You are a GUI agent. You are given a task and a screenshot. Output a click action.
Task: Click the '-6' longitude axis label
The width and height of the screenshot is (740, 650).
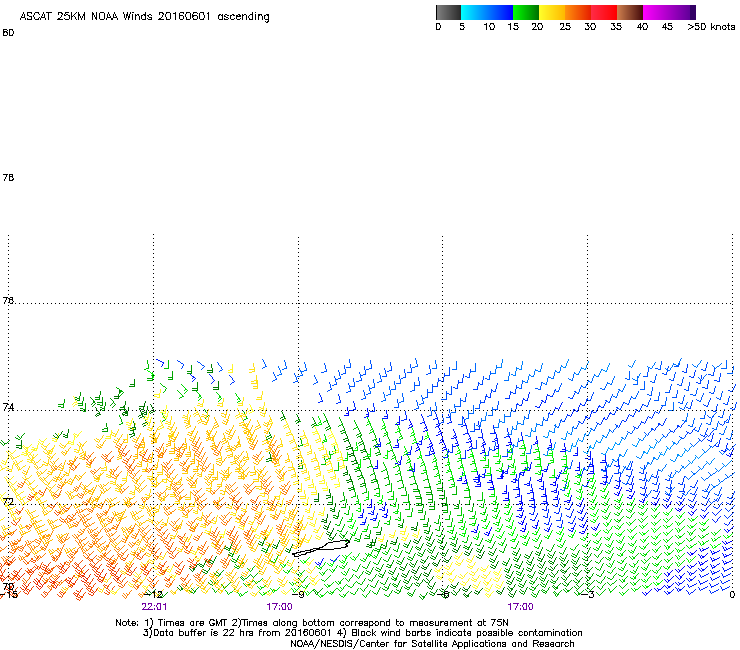[442, 594]
